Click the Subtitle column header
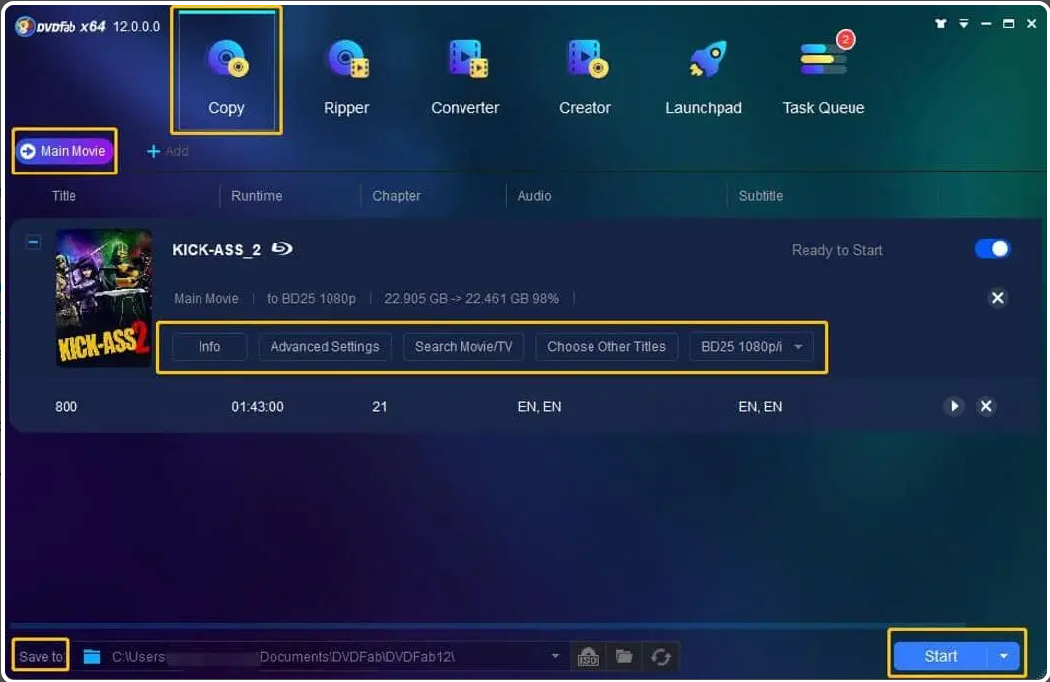Screen dimensions: 1050x682 pyautogui.click(x=761, y=196)
